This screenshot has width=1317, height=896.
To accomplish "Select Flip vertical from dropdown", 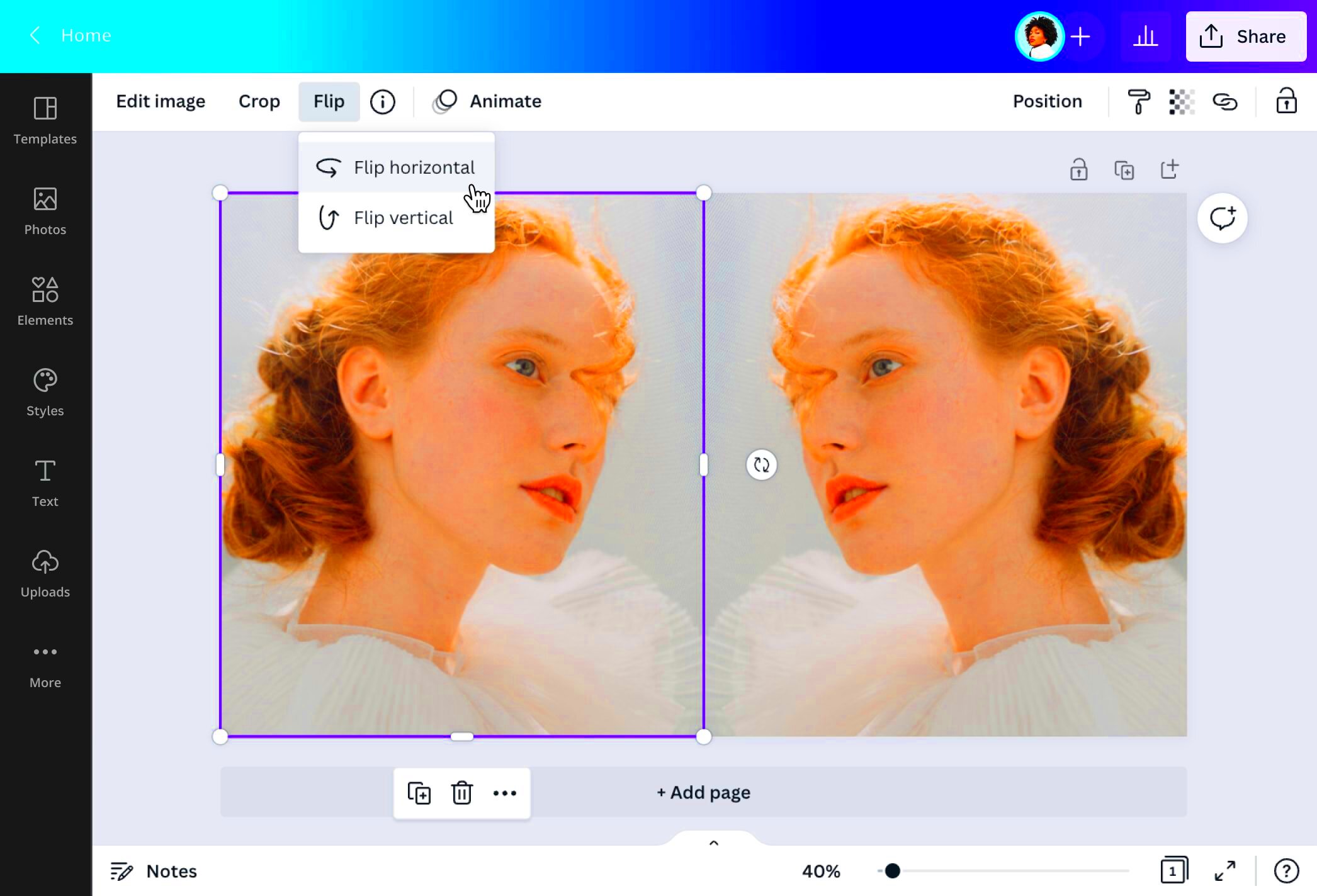I will pyautogui.click(x=403, y=218).
